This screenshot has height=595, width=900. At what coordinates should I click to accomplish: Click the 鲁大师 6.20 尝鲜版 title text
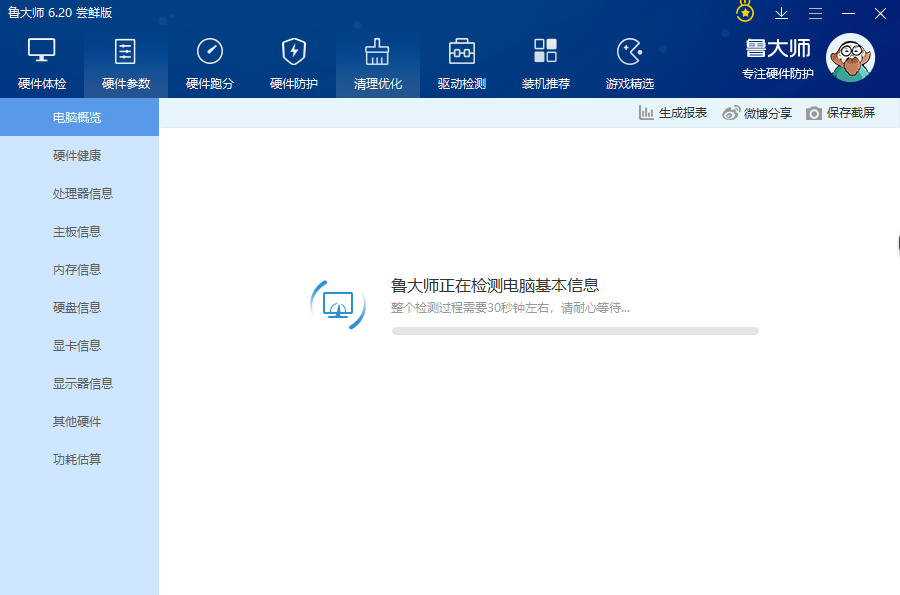coord(60,13)
